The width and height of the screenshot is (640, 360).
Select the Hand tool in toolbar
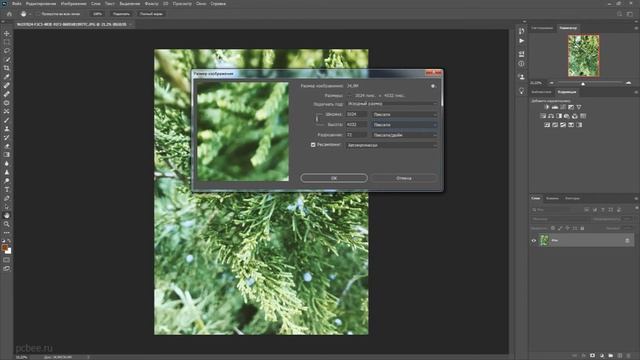point(7,215)
